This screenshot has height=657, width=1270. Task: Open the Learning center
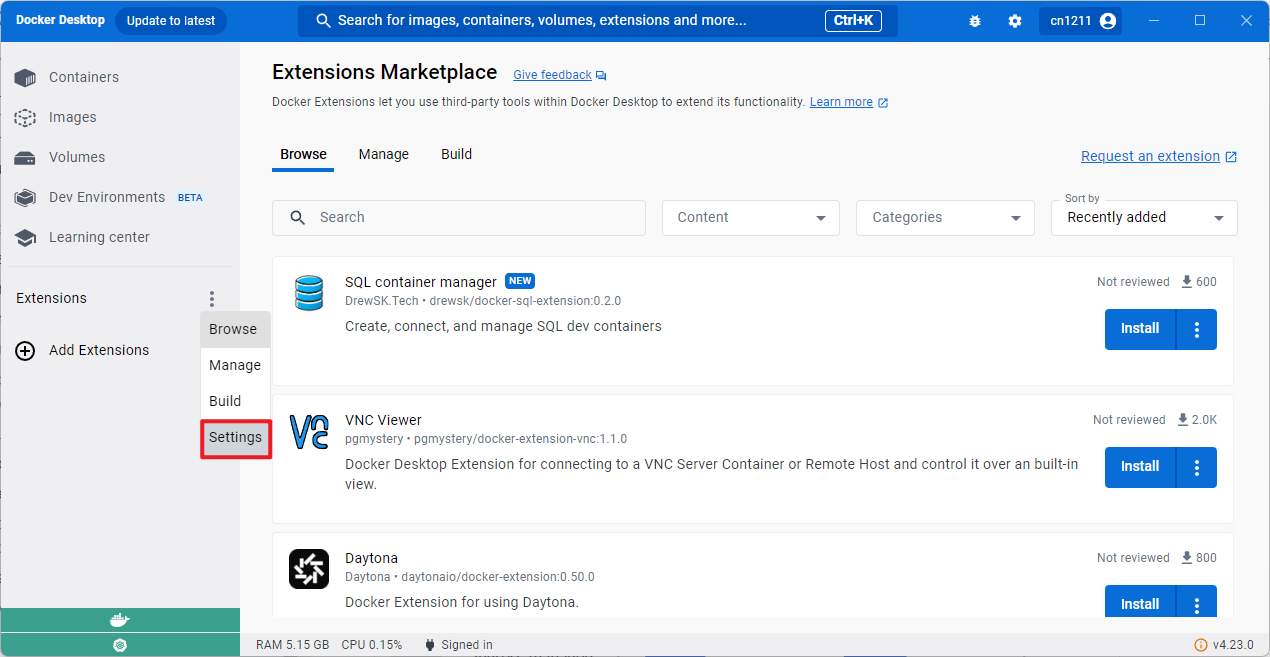[x=101, y=237]
